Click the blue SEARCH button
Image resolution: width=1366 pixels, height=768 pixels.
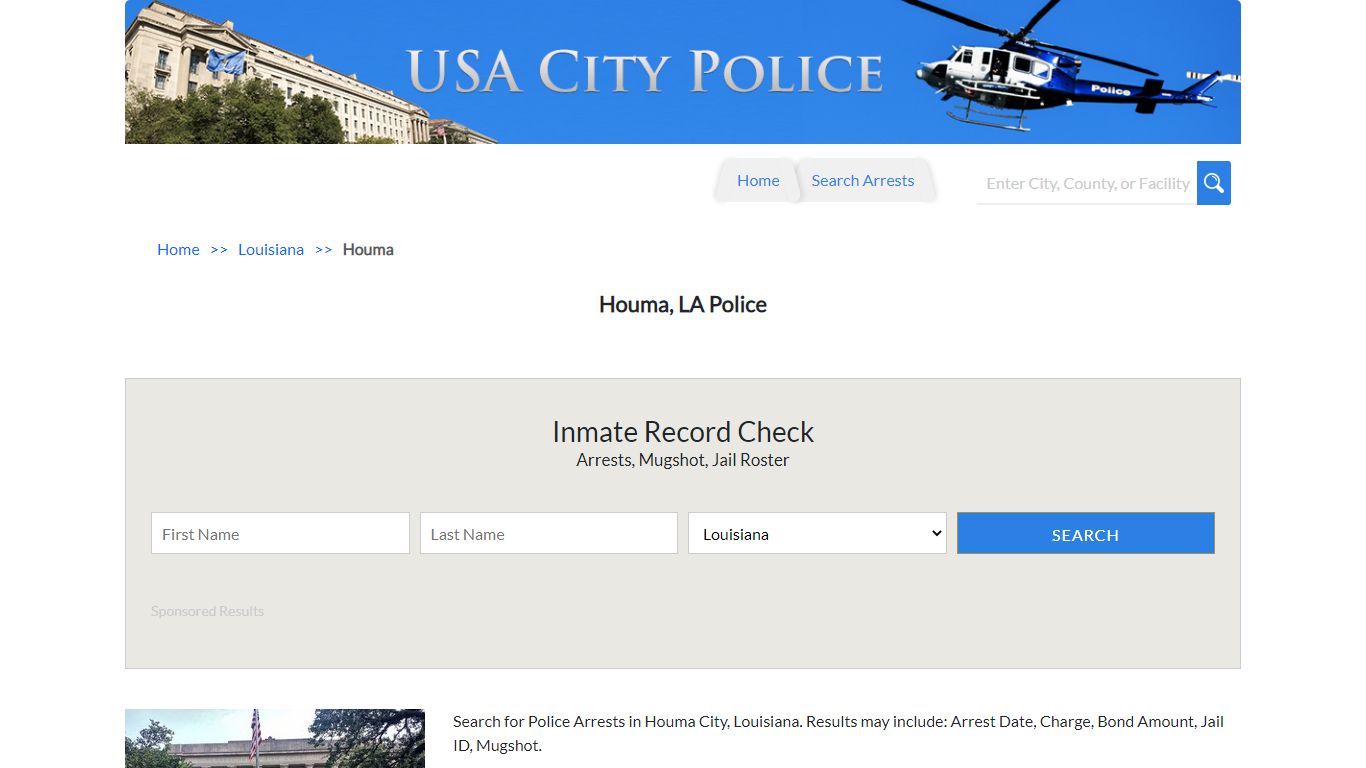[1085, 534]
